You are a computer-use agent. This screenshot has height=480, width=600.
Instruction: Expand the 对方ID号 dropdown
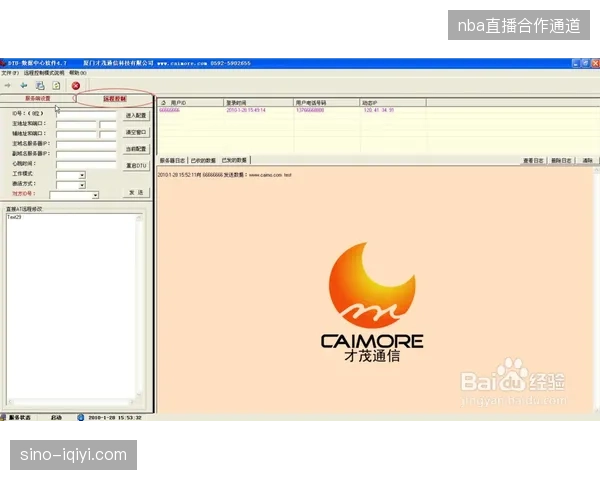point(95,195)
